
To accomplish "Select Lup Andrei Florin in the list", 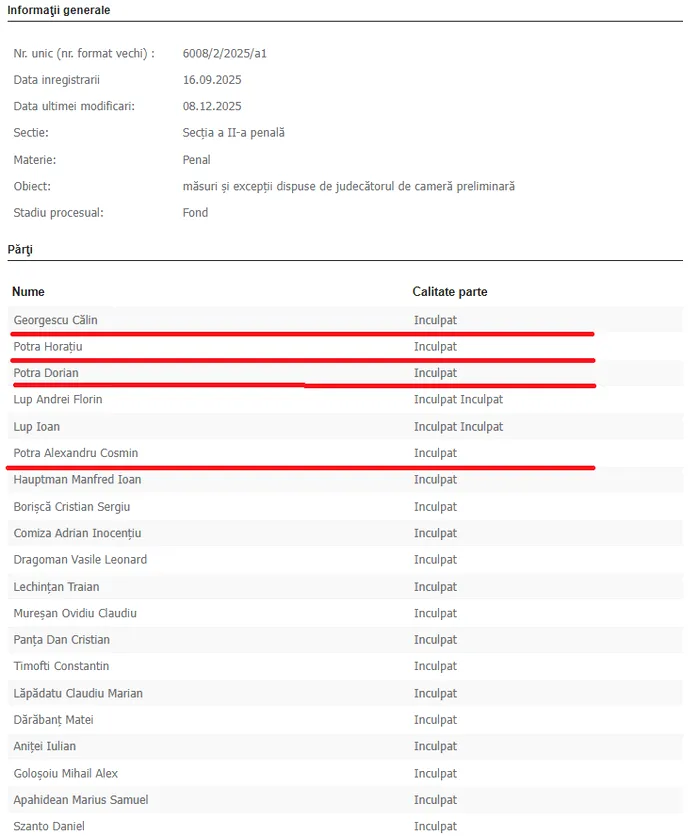I will point(58,400).
